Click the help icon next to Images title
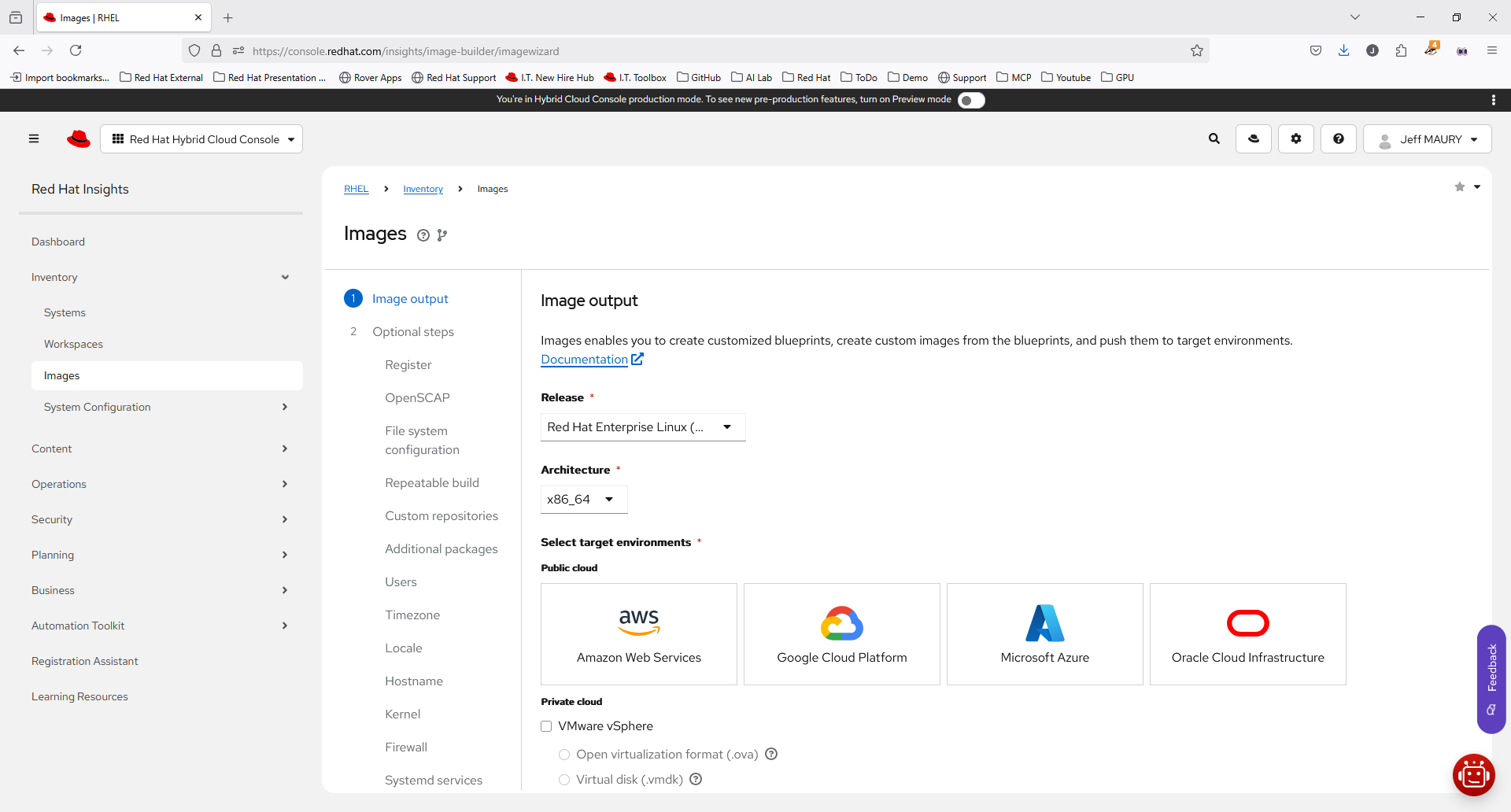The height and width of the screenshot is (812, 1511). (x=423, y=235)
